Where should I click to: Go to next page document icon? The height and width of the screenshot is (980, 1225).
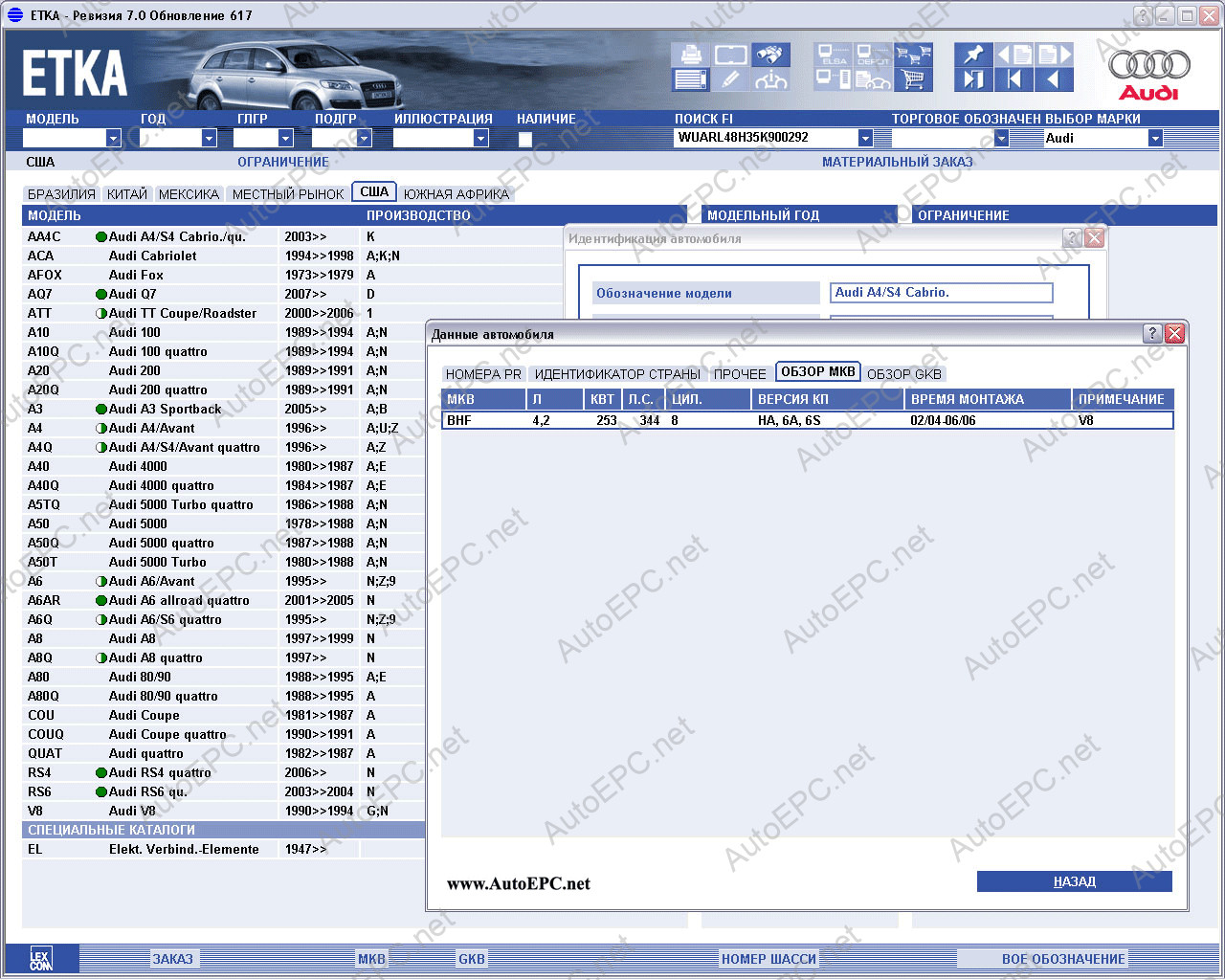pos(1054,55)
